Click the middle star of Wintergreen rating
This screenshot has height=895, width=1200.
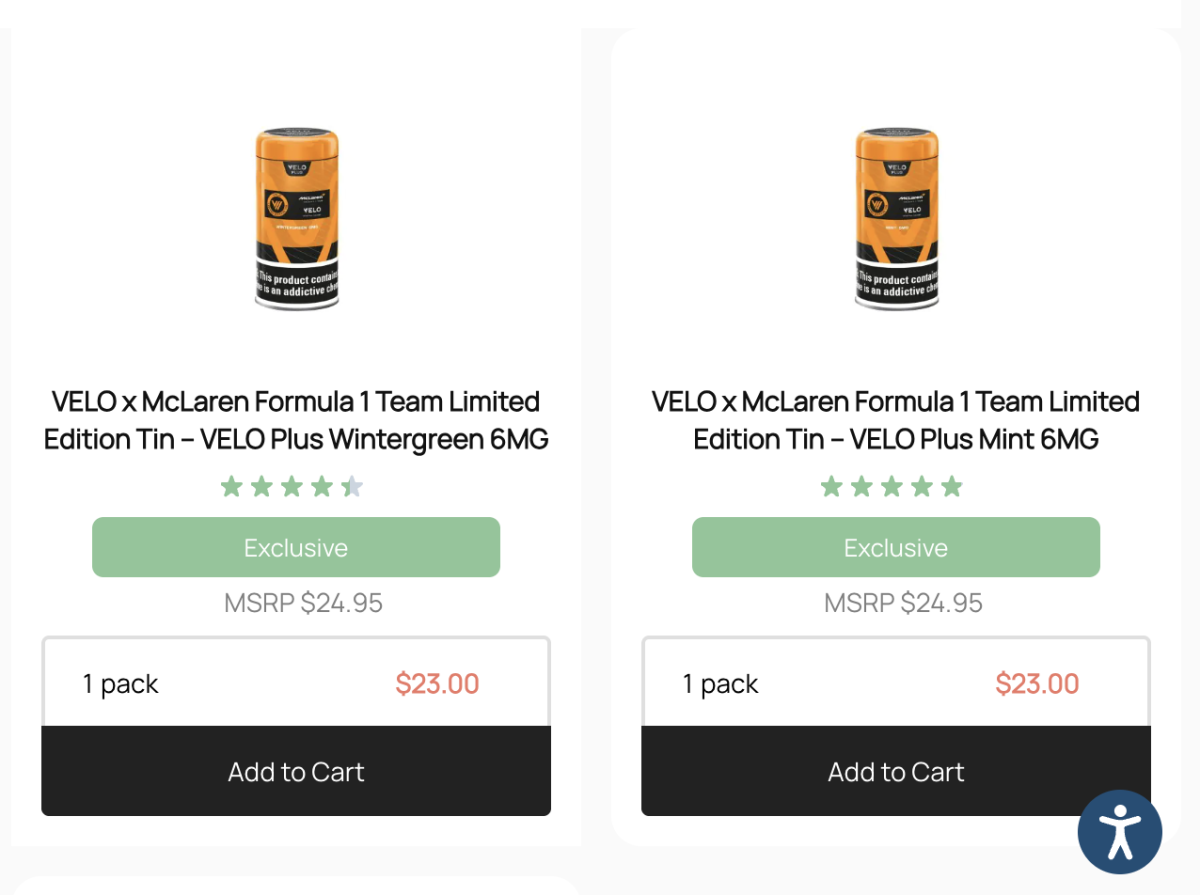click(x=292, y=487)
